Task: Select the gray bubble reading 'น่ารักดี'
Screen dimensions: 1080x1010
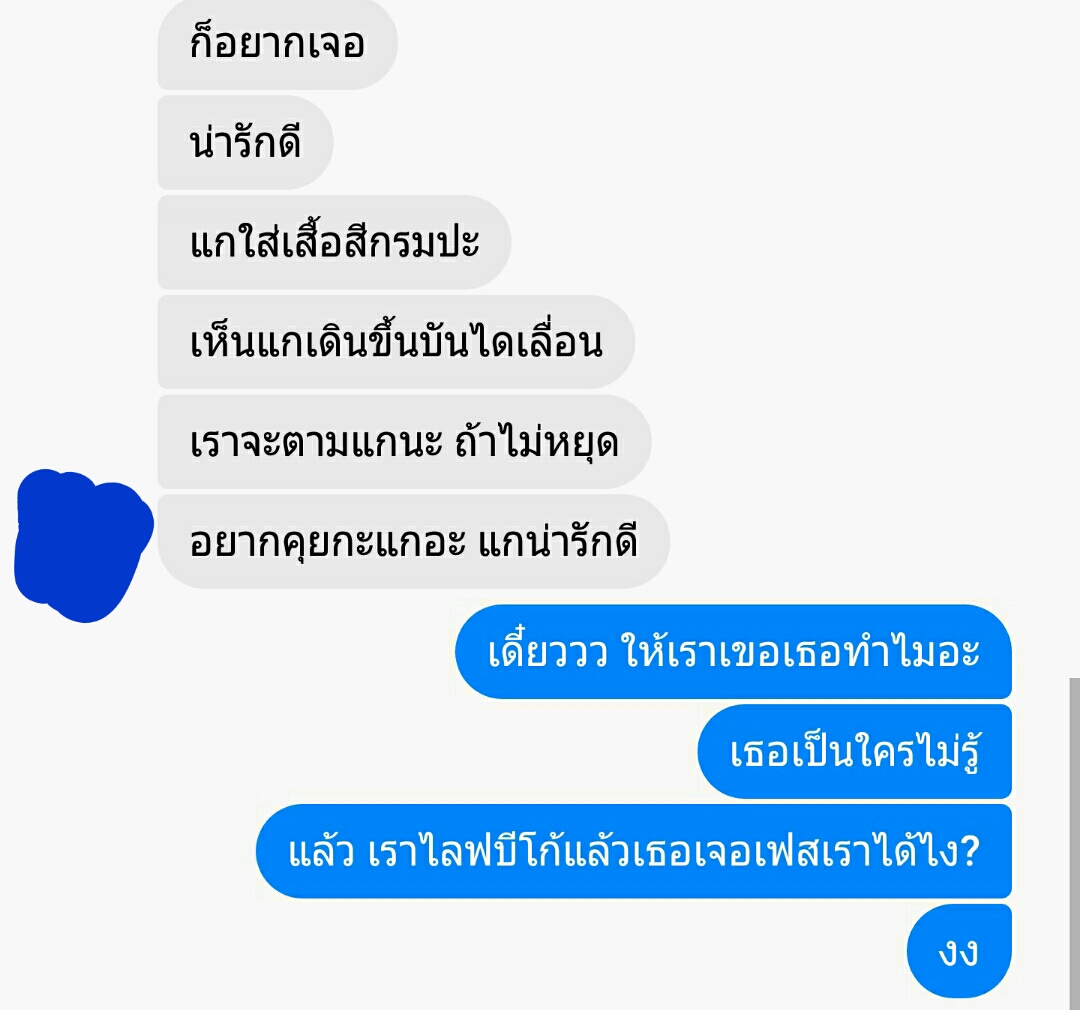Action: tap(245, 143)
